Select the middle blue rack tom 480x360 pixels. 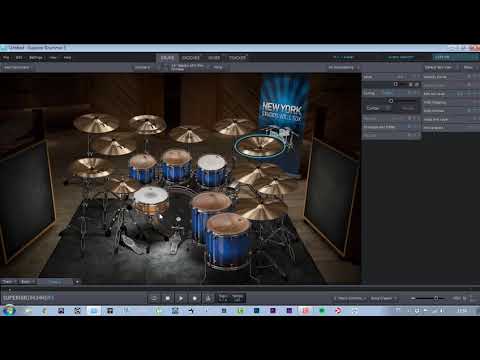(x=176, y=166)
